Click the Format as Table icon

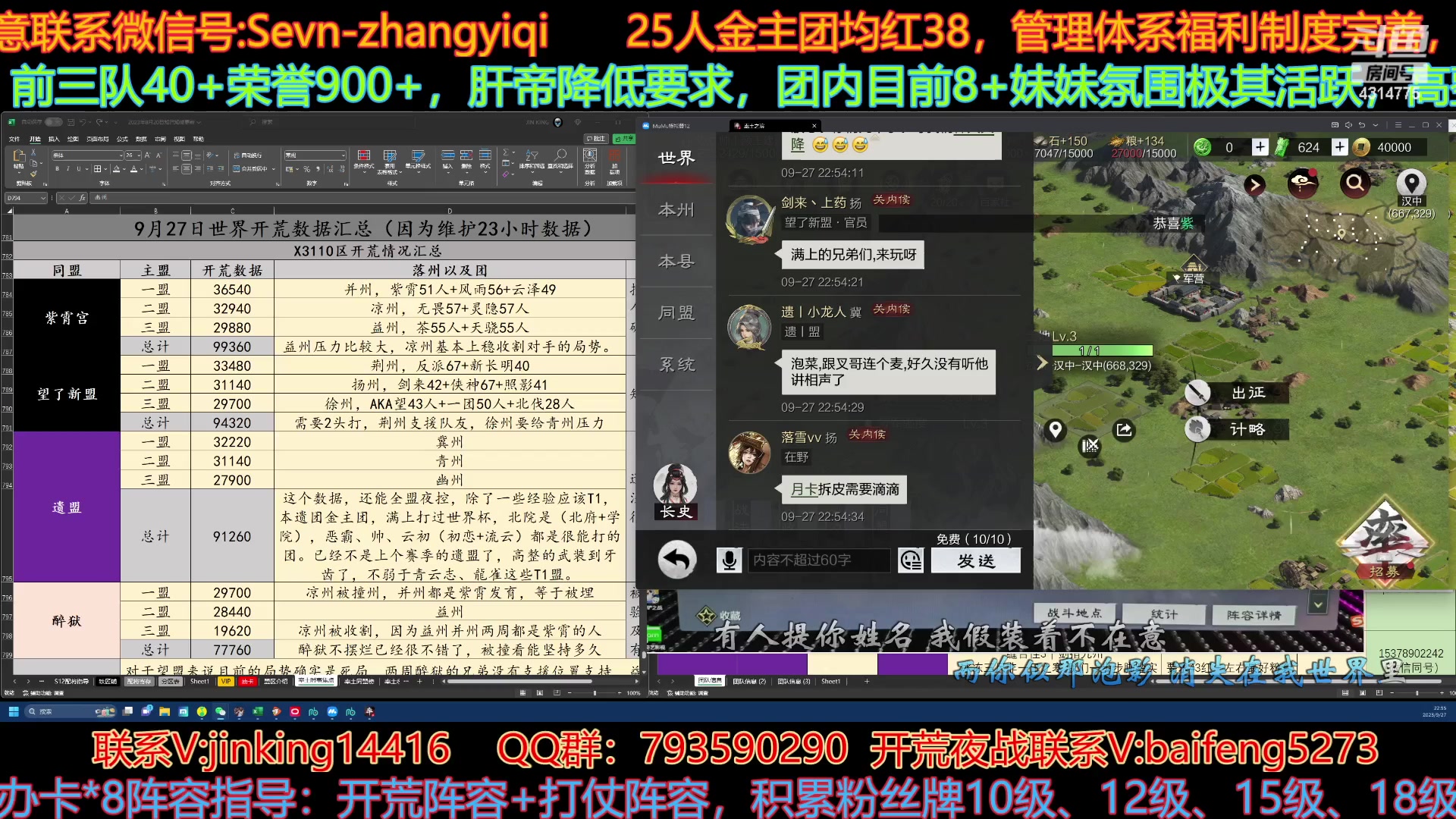(x=390, y=155)
